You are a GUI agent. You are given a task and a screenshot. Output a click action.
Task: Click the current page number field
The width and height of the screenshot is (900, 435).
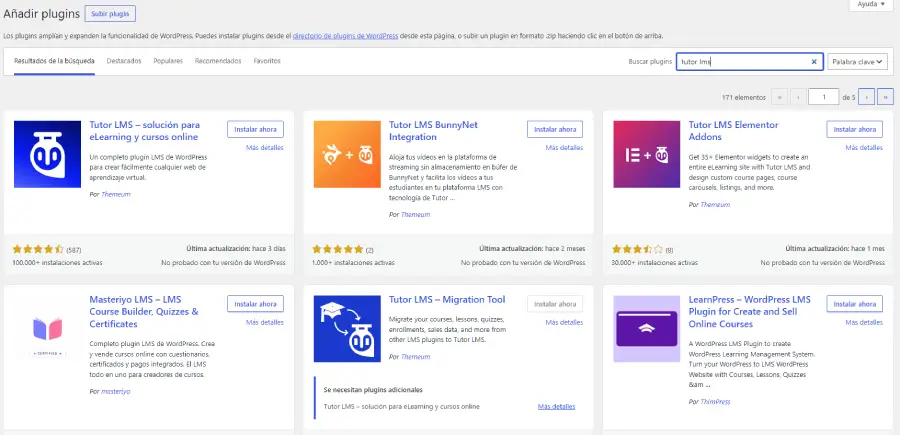tap(824, 97)
